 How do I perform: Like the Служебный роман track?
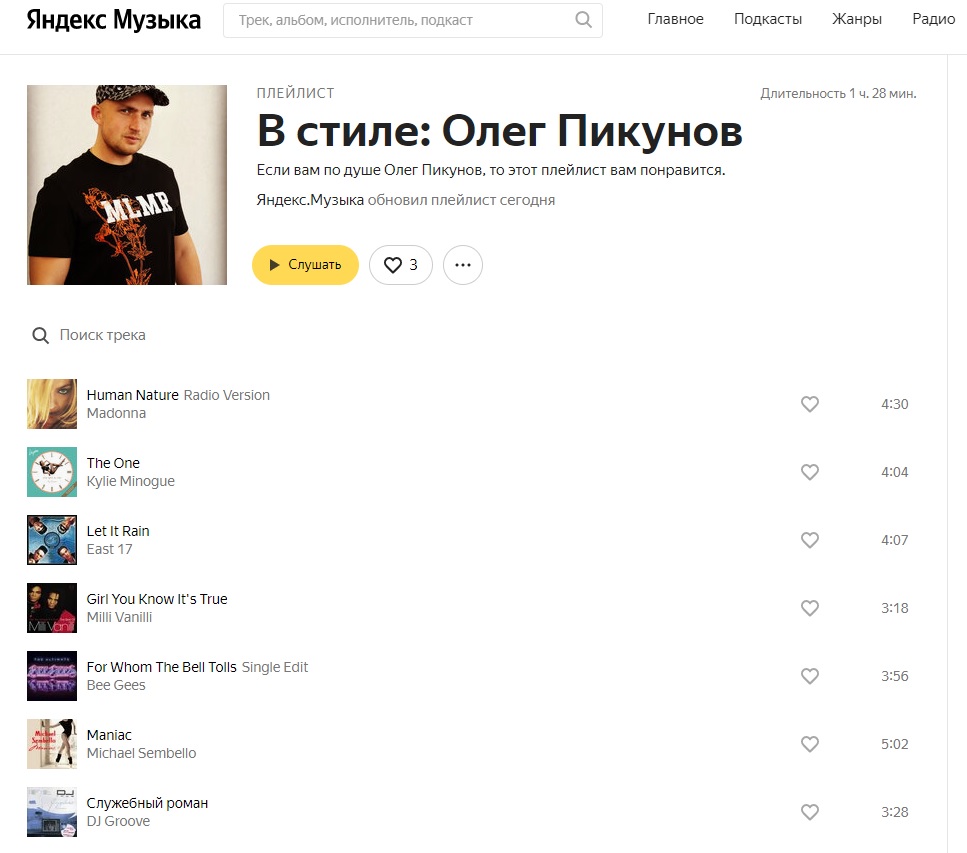810,812
